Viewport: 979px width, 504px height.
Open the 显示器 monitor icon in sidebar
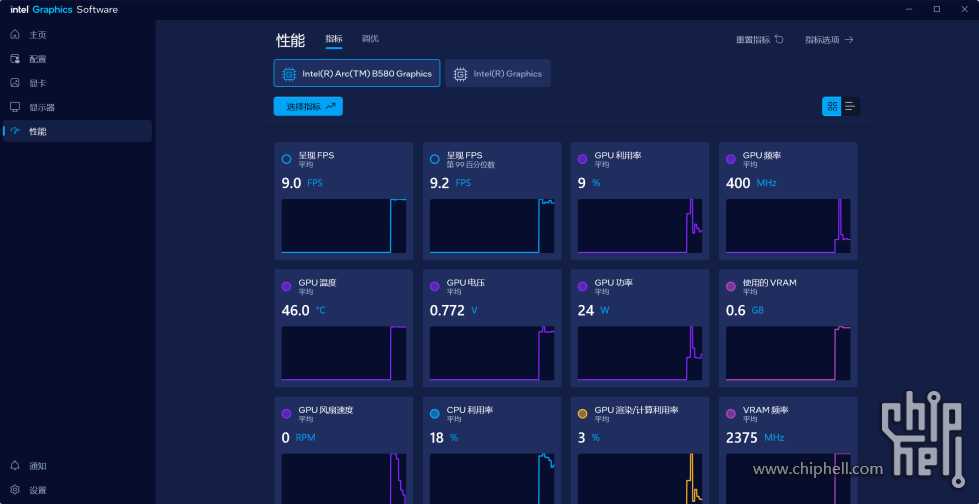pos(15,107)
